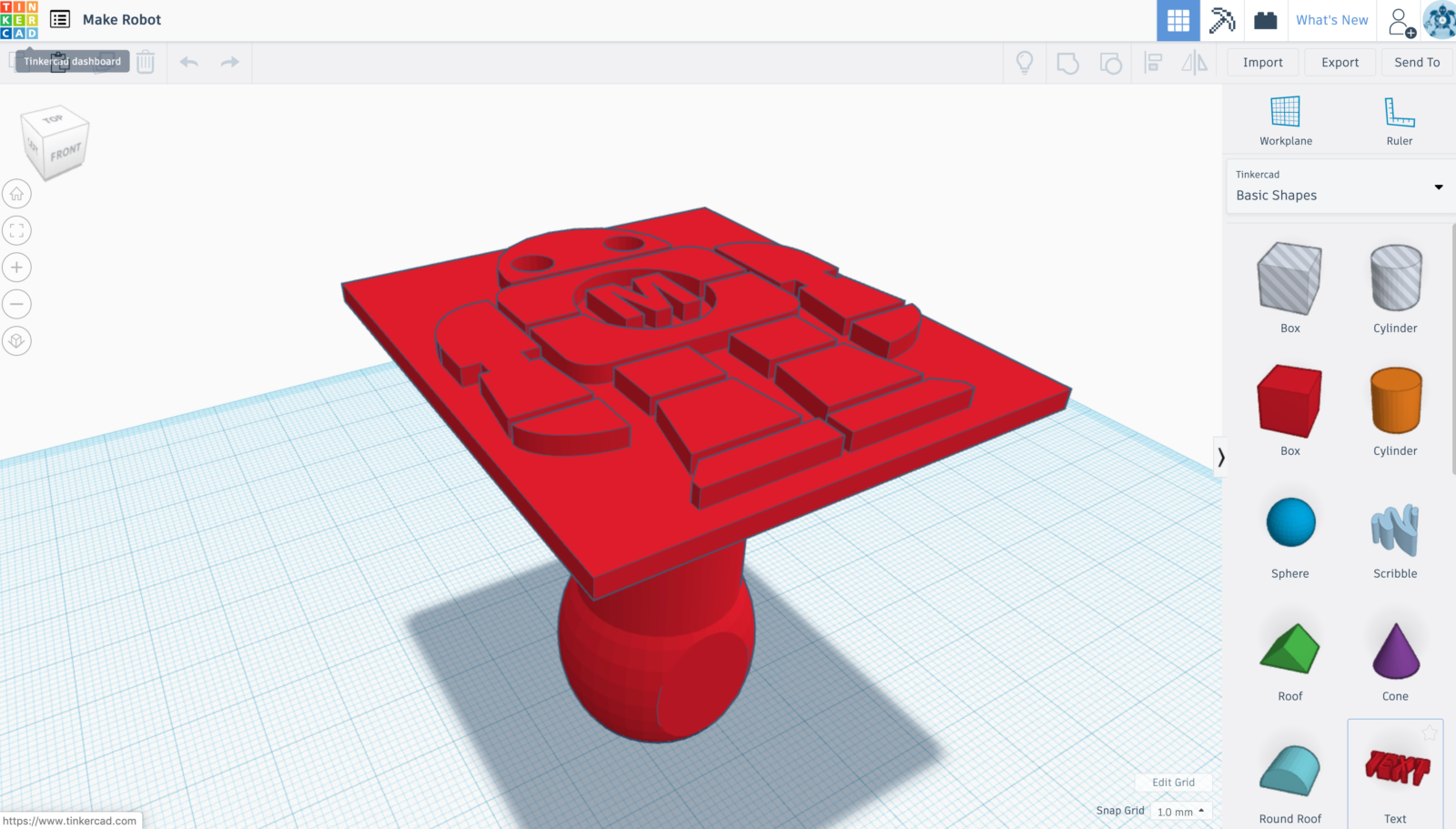Open the Align tool
This screenshot has height=829, width=1456.
pyautogui.click(x=1153, y=62)
